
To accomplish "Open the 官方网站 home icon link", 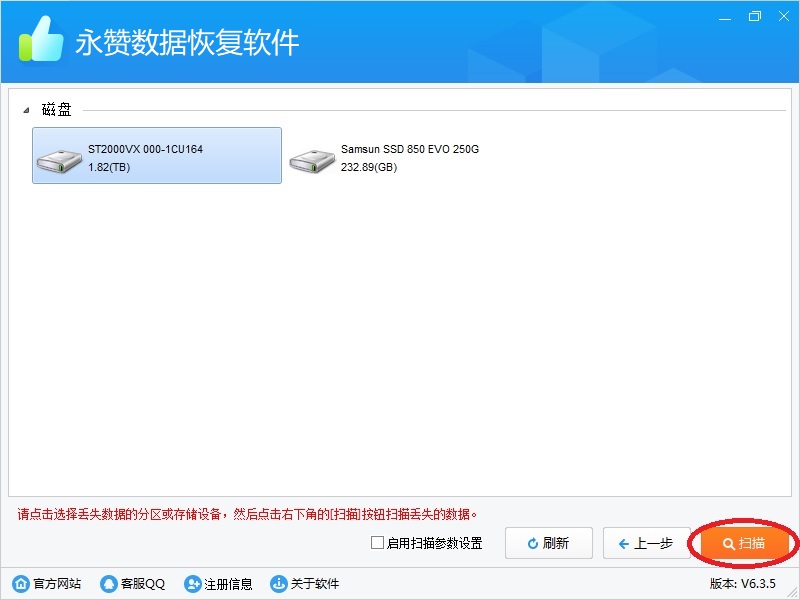I will [20, 584].
